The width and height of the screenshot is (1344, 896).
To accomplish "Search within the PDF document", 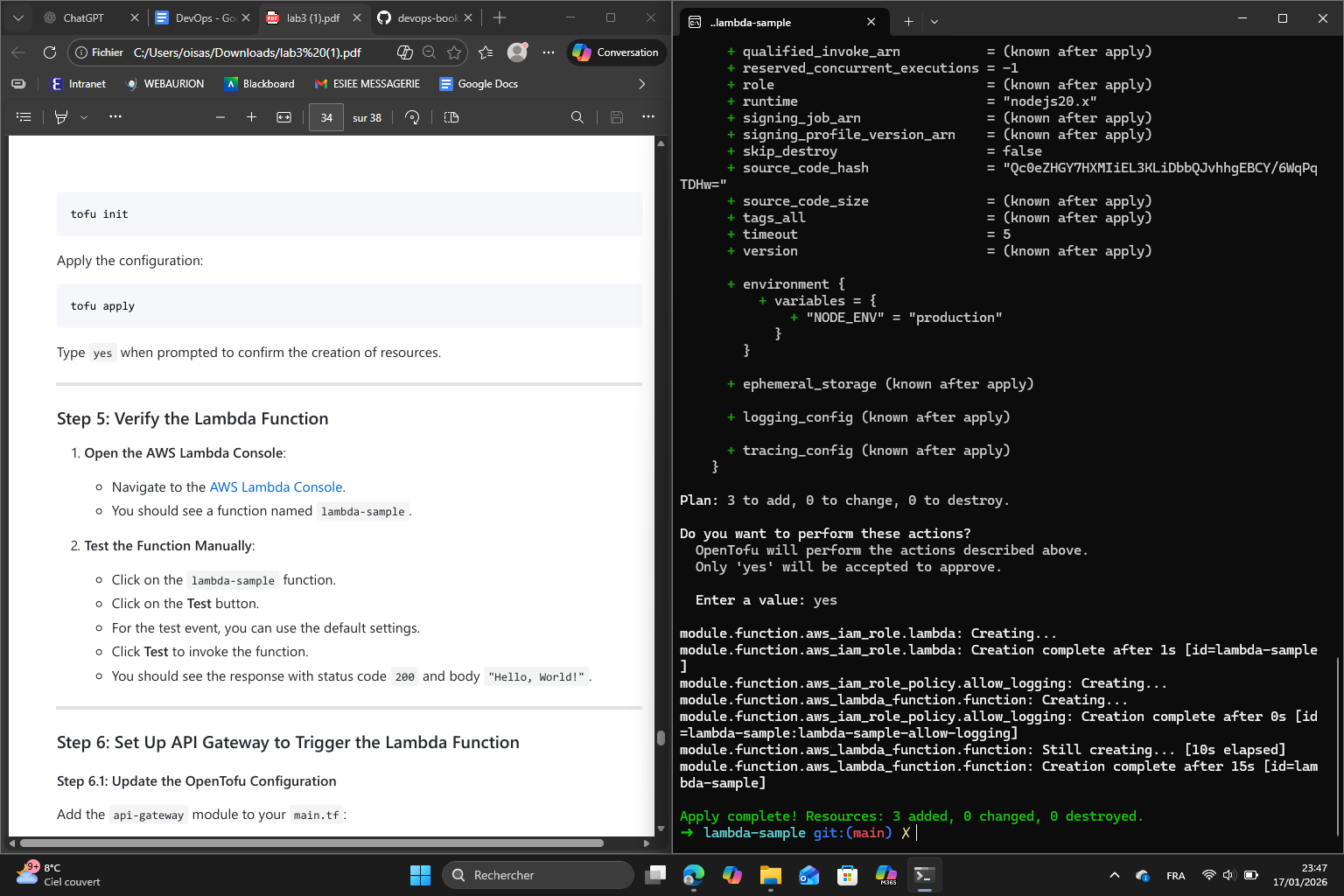I will coord(577,116).
